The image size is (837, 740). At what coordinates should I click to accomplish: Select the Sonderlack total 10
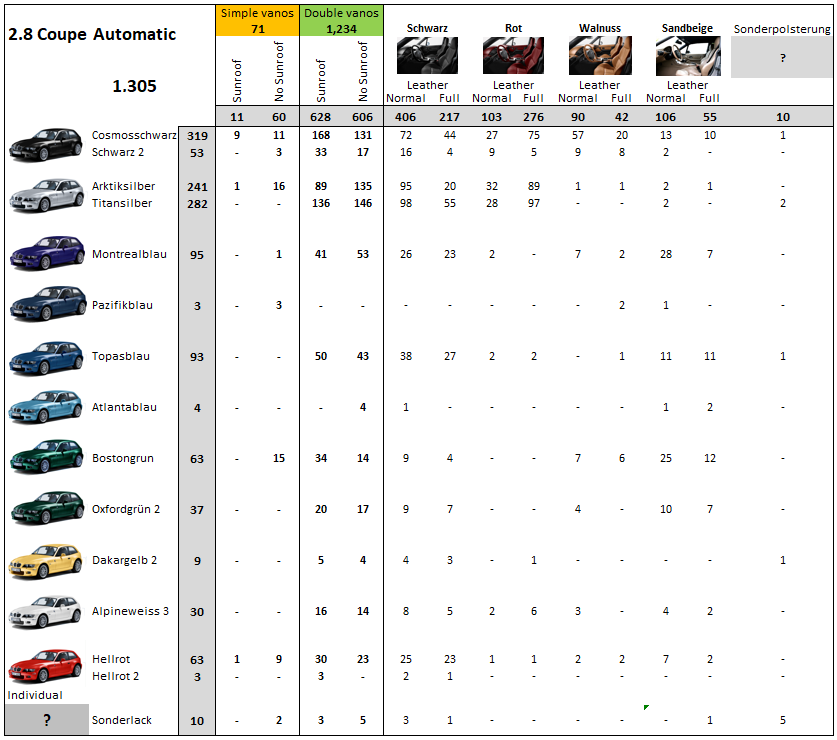(197, 721)
